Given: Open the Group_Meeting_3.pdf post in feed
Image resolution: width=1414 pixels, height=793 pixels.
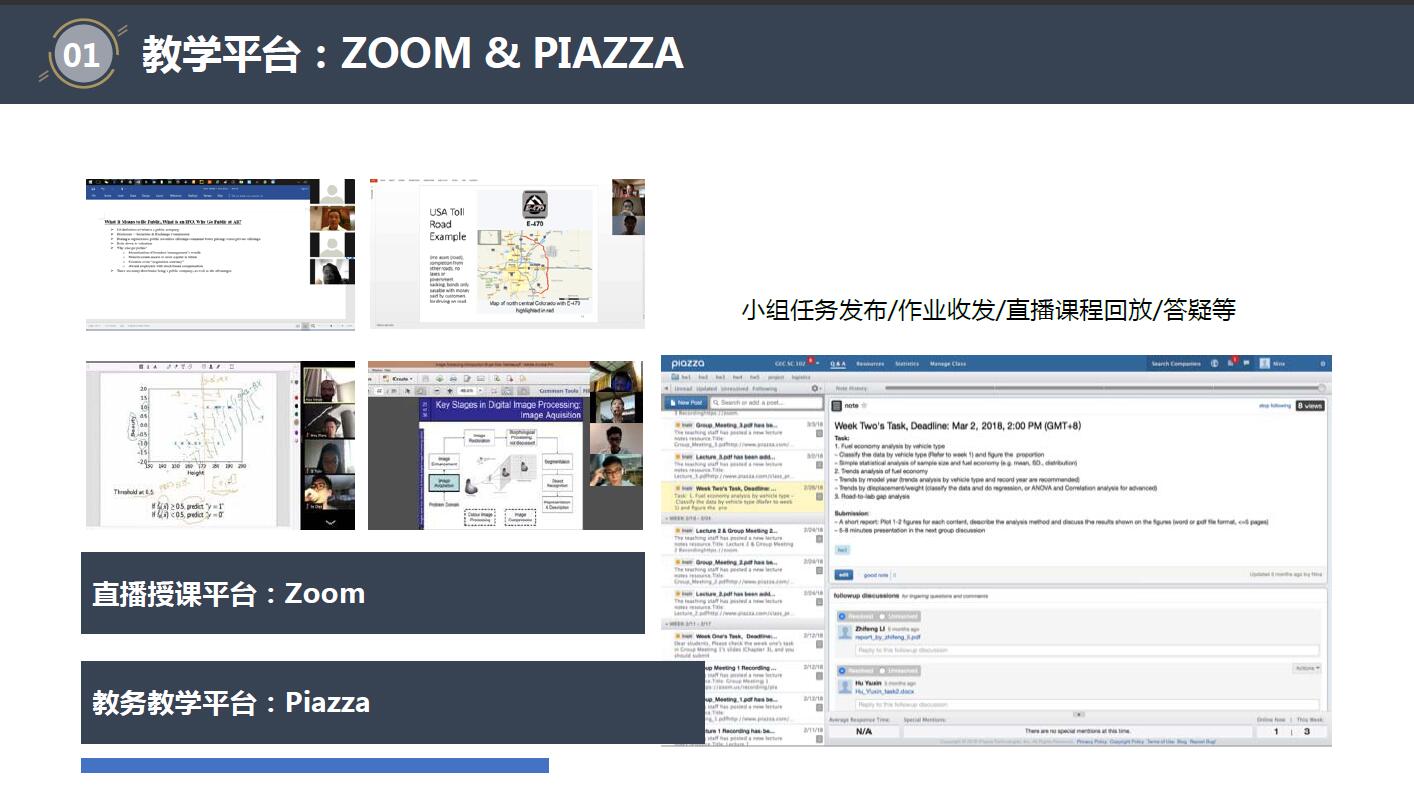Looking at the screenshot, I should (744, 433).
